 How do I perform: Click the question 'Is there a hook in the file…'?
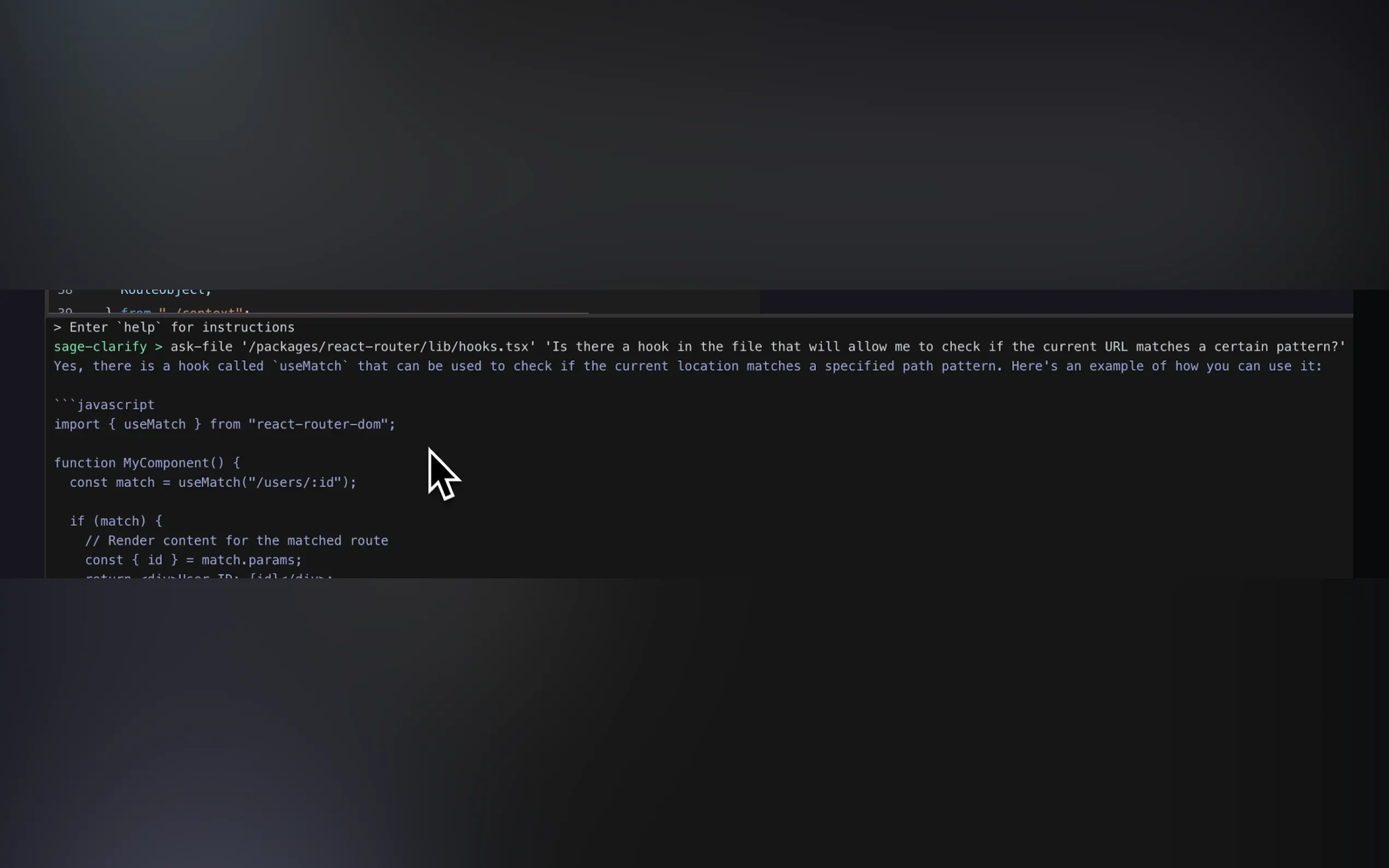[x=945, y=347]
